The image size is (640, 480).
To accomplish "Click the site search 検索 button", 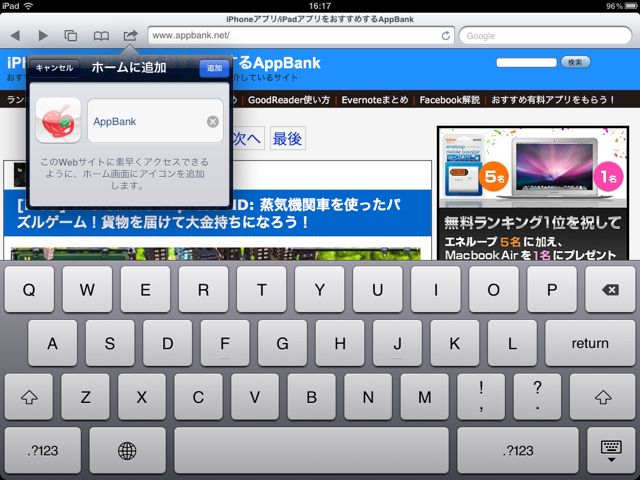I will 575,62.
